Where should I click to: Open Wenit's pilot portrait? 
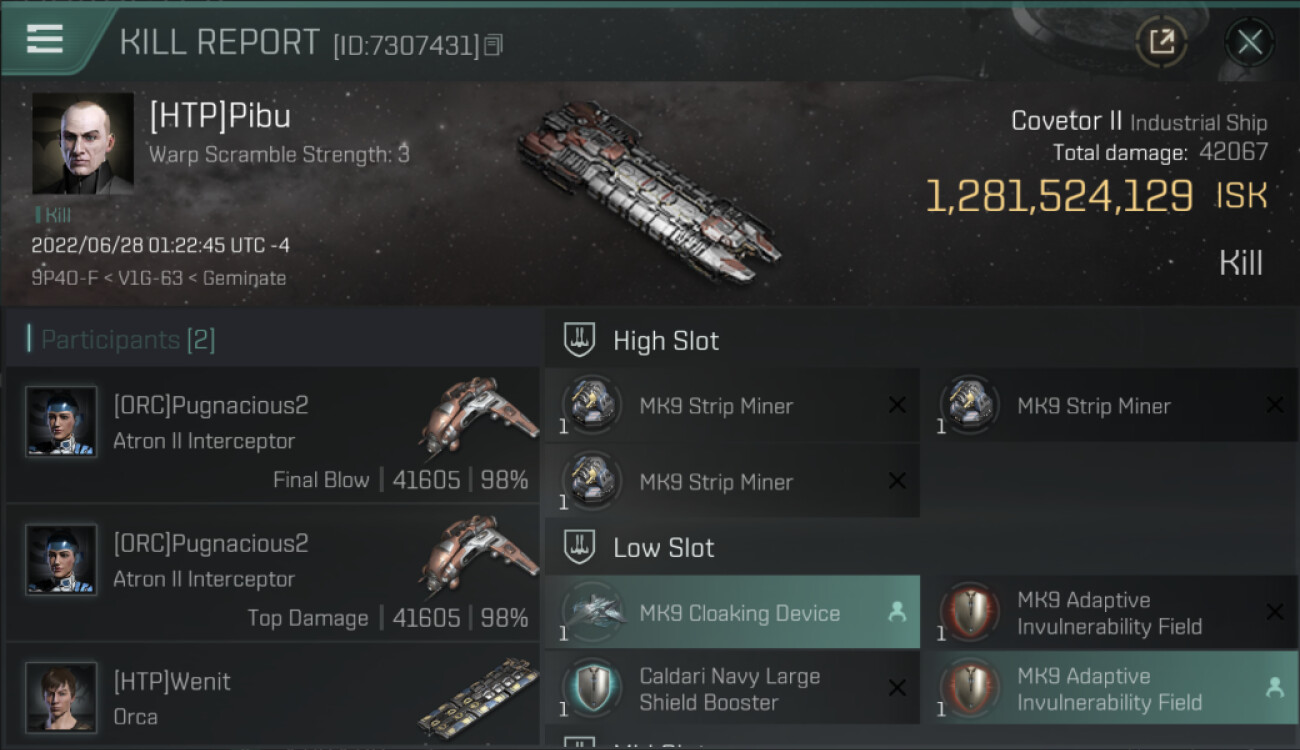pos(61,697)
